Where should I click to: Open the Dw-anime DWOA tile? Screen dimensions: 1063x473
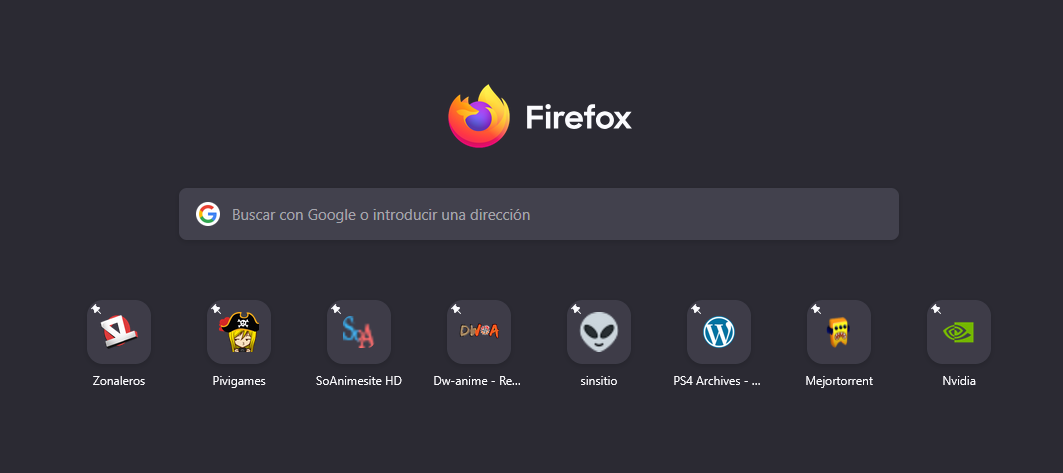pyautogui.click(x=479, y=332)
